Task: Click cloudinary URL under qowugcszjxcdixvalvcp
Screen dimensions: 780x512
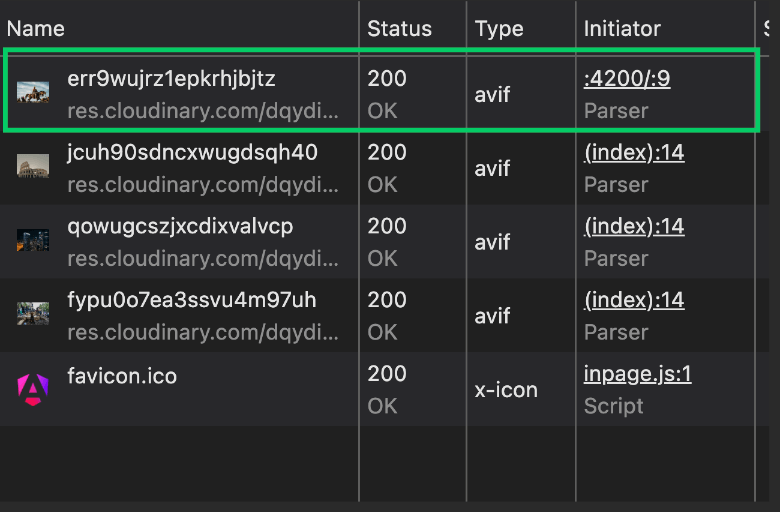Action: 203,259
